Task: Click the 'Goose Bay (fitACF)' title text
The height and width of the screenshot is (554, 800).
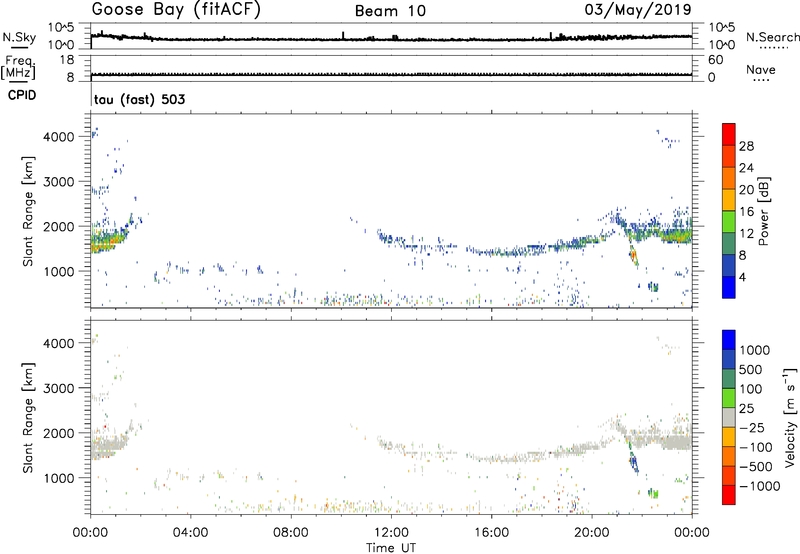Action: pos(176,10)
